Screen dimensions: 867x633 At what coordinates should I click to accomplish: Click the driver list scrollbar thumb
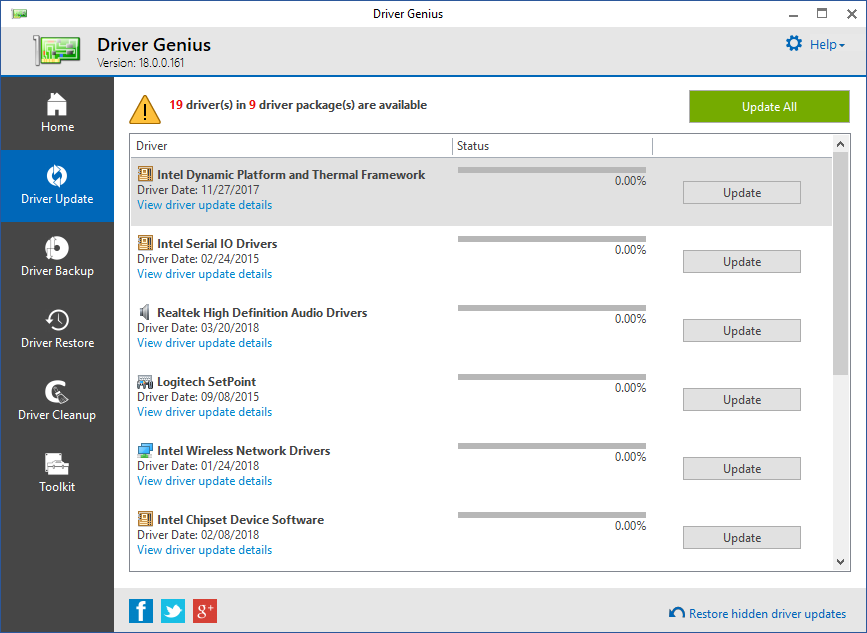click(x=840, y=264)
